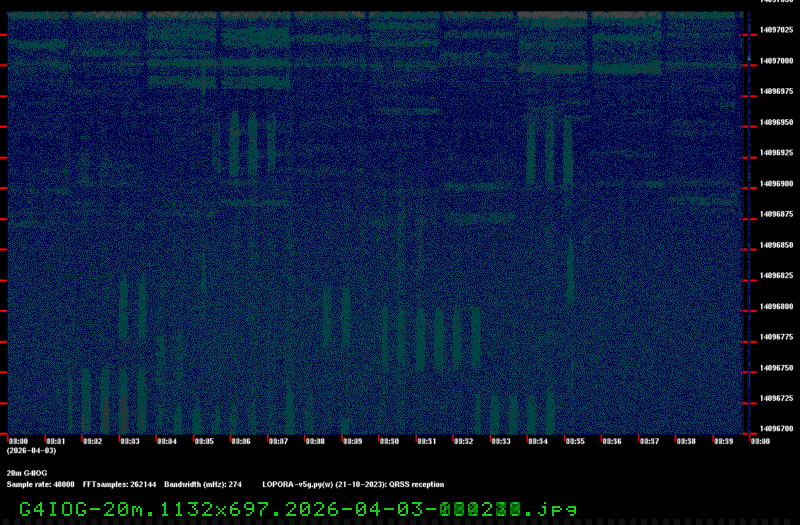
Task: Click frequency label 14096975
Action: pyautogui.click(x=776, y=91)
